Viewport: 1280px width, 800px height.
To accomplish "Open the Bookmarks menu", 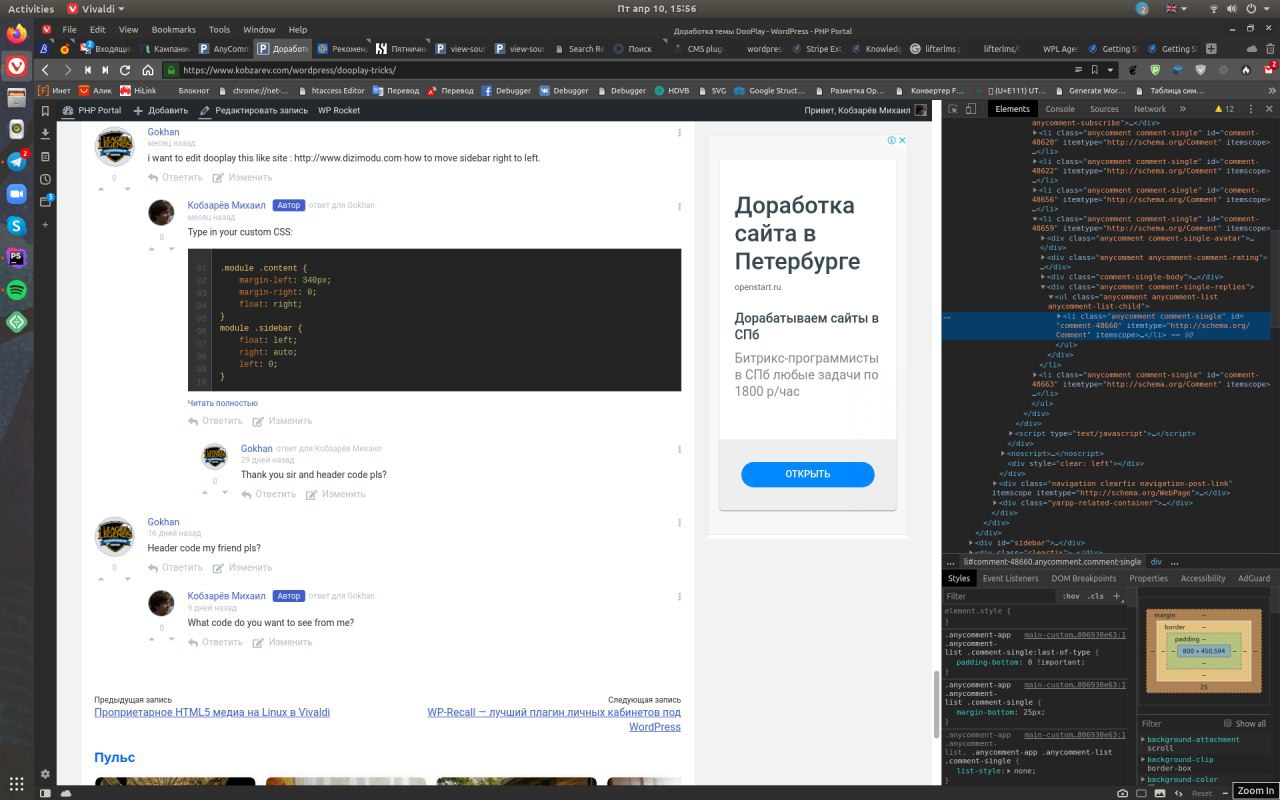I will click(x=174, y=30).
